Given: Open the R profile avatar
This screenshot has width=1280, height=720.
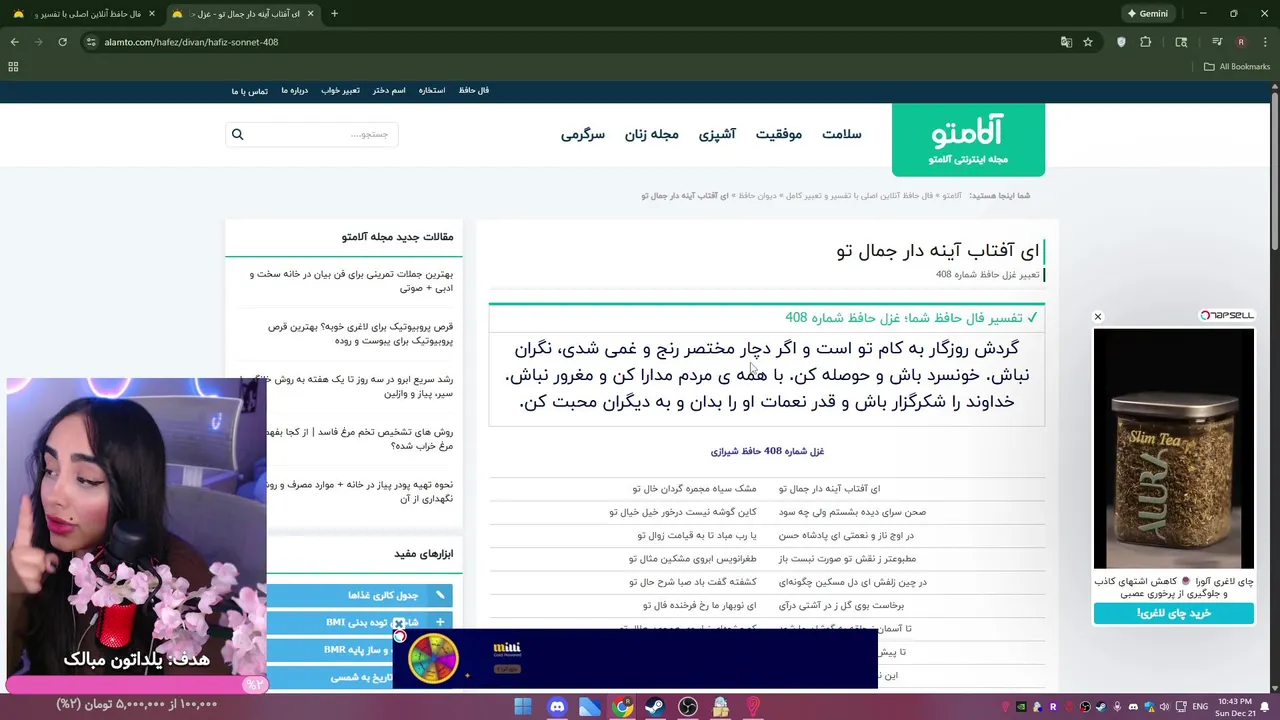Looking at the screenshot, I should (x=1241, y=42).
